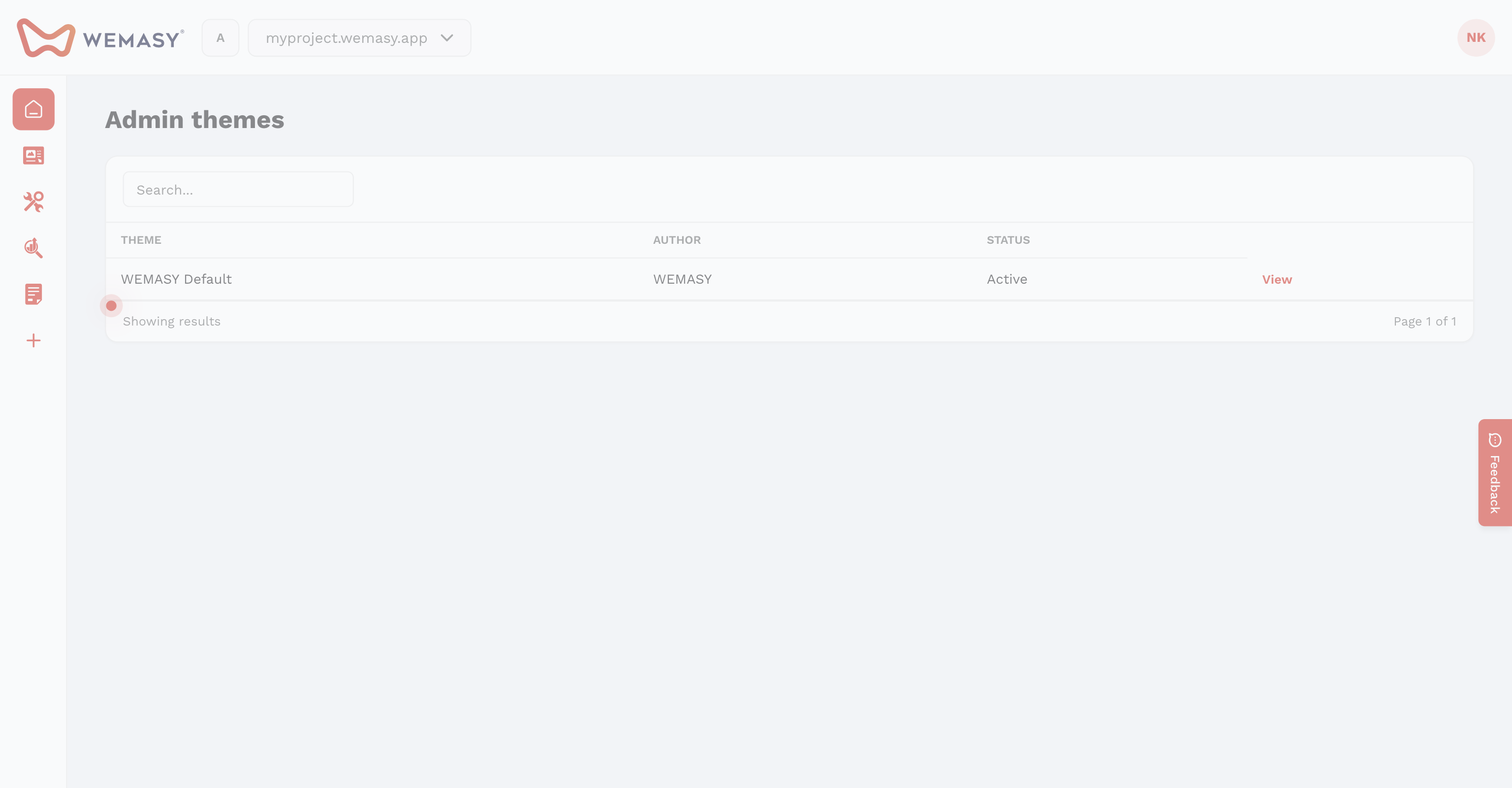1512x788 pixels.
Task: Open the NK user avatar menu
Action: point(1476,37)
